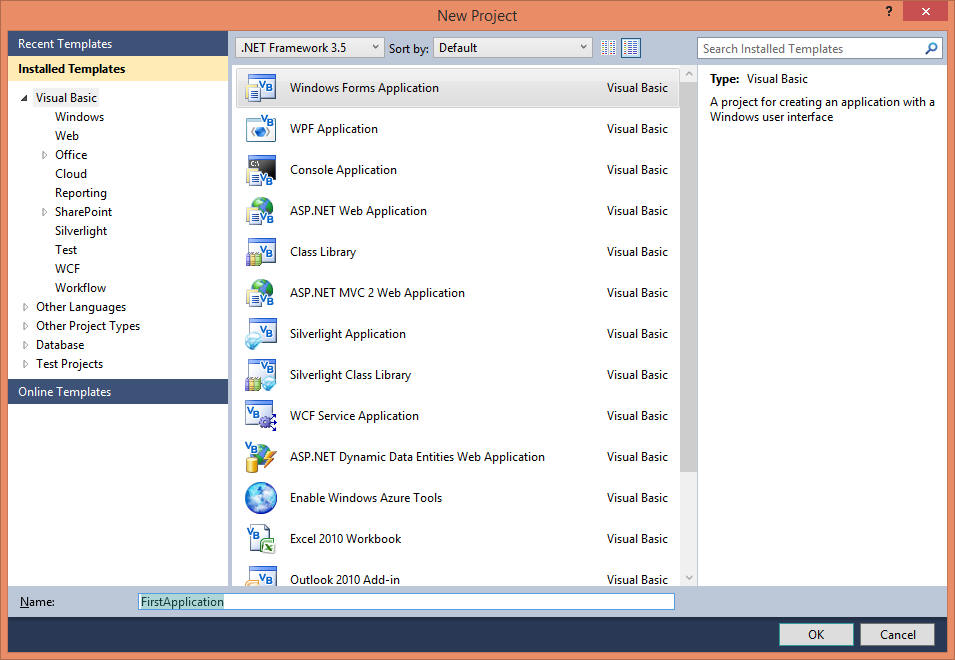The height and width of the screenshot is (660, 955).
Task: Click the search magnifier icon
Action: click(x=931, y=48)
